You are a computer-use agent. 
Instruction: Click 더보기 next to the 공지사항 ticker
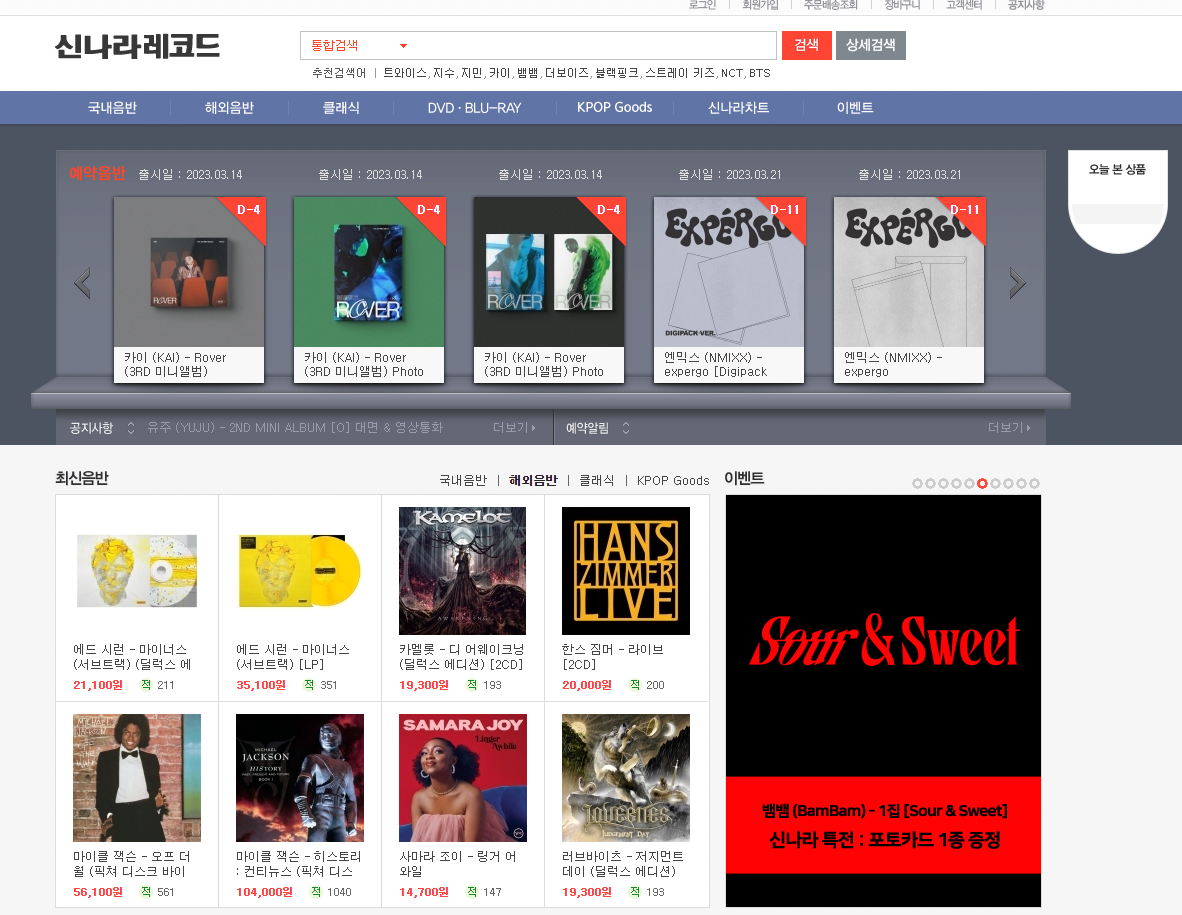click(514, 427)
